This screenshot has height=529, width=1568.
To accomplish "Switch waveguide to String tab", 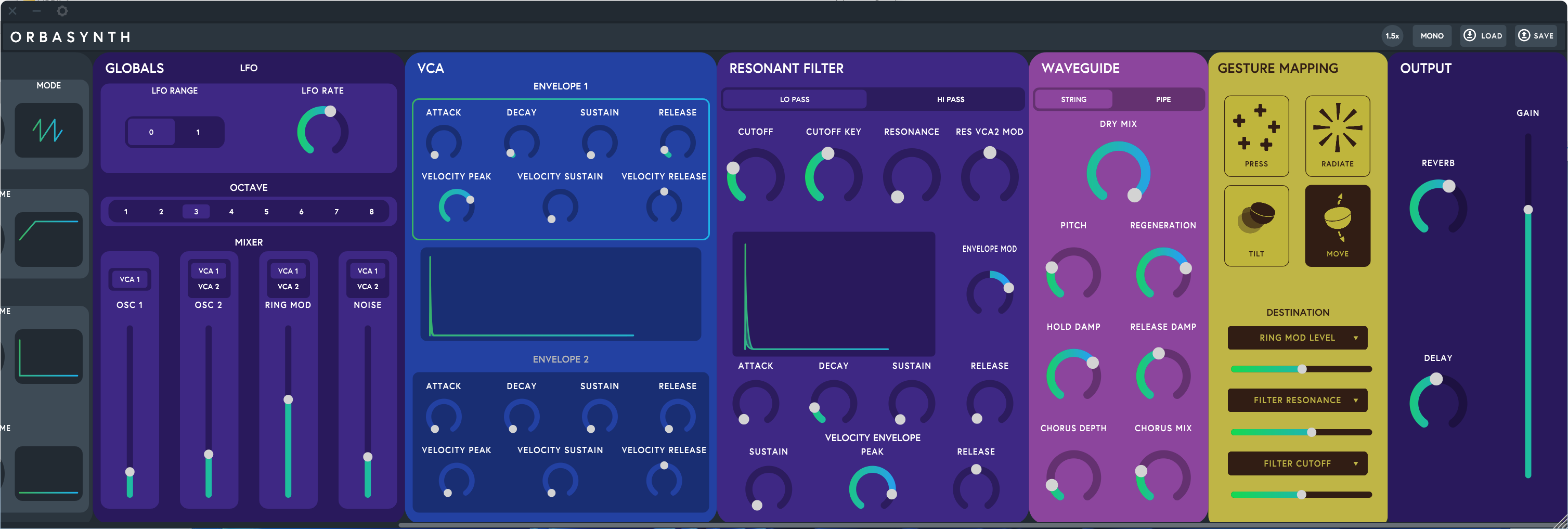I will 1073,99.
